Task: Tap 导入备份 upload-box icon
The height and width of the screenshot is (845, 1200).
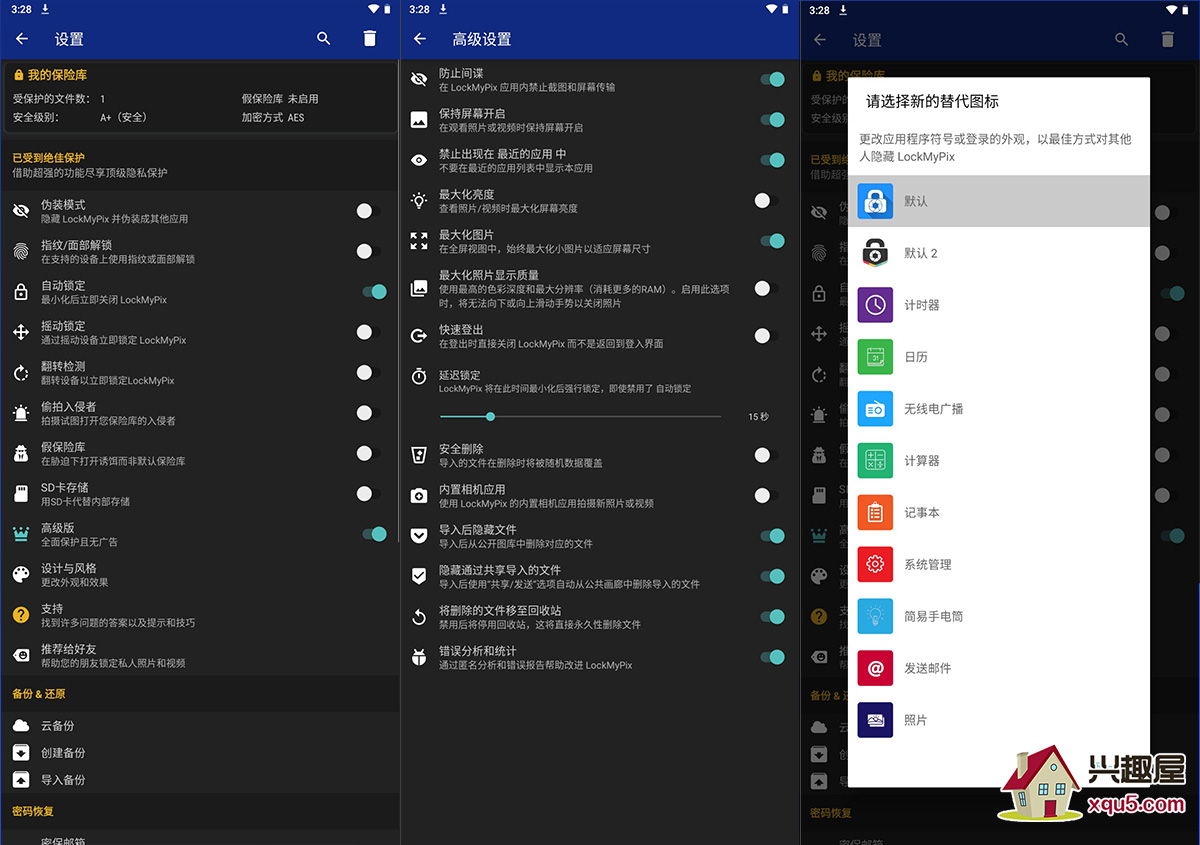Action: [21, 779]
